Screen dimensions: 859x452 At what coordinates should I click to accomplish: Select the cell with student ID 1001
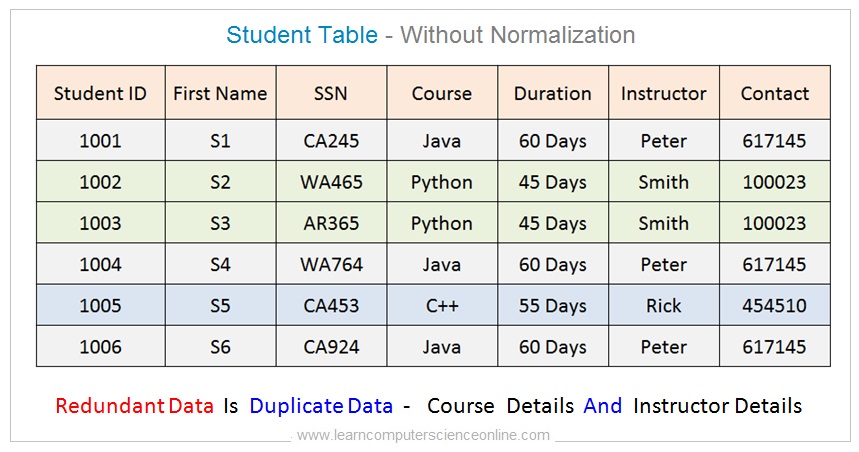100,141
